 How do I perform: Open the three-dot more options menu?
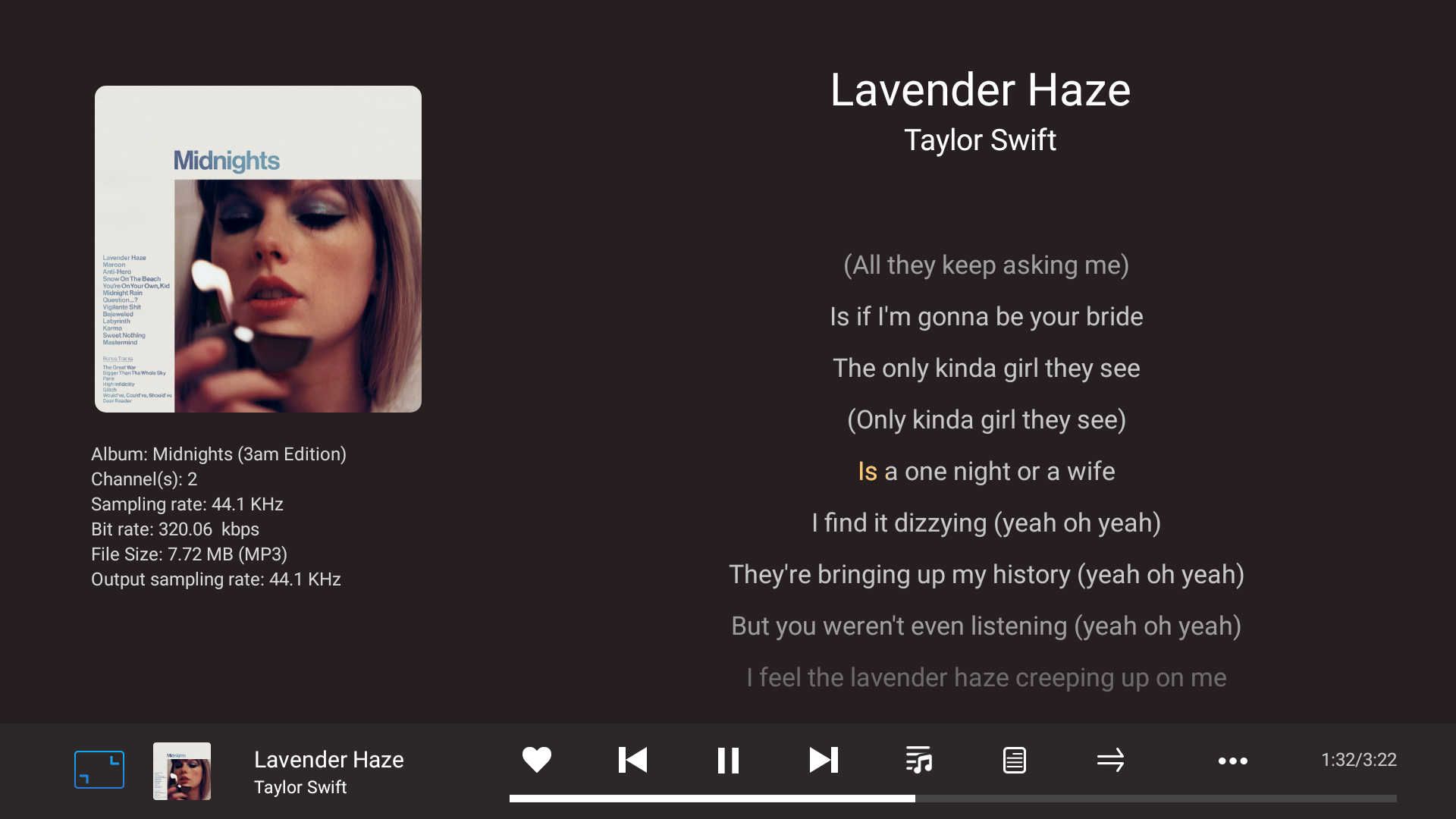1233,761
